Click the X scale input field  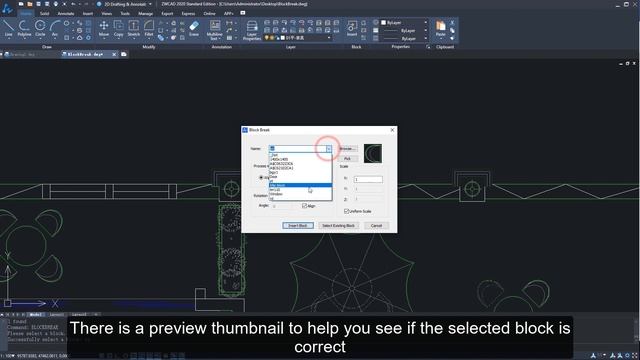(x=368, y=180)
